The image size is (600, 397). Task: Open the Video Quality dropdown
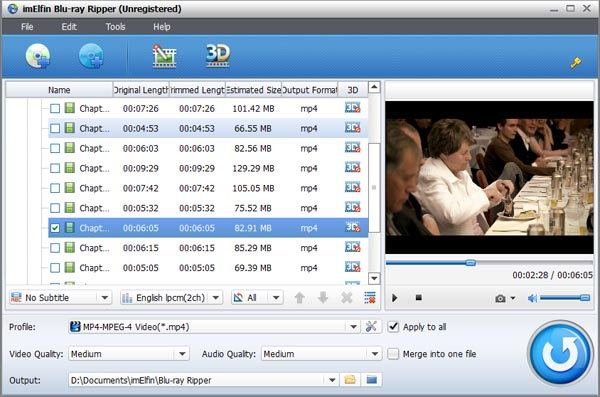pyautogui.click(x=129, y=354)
